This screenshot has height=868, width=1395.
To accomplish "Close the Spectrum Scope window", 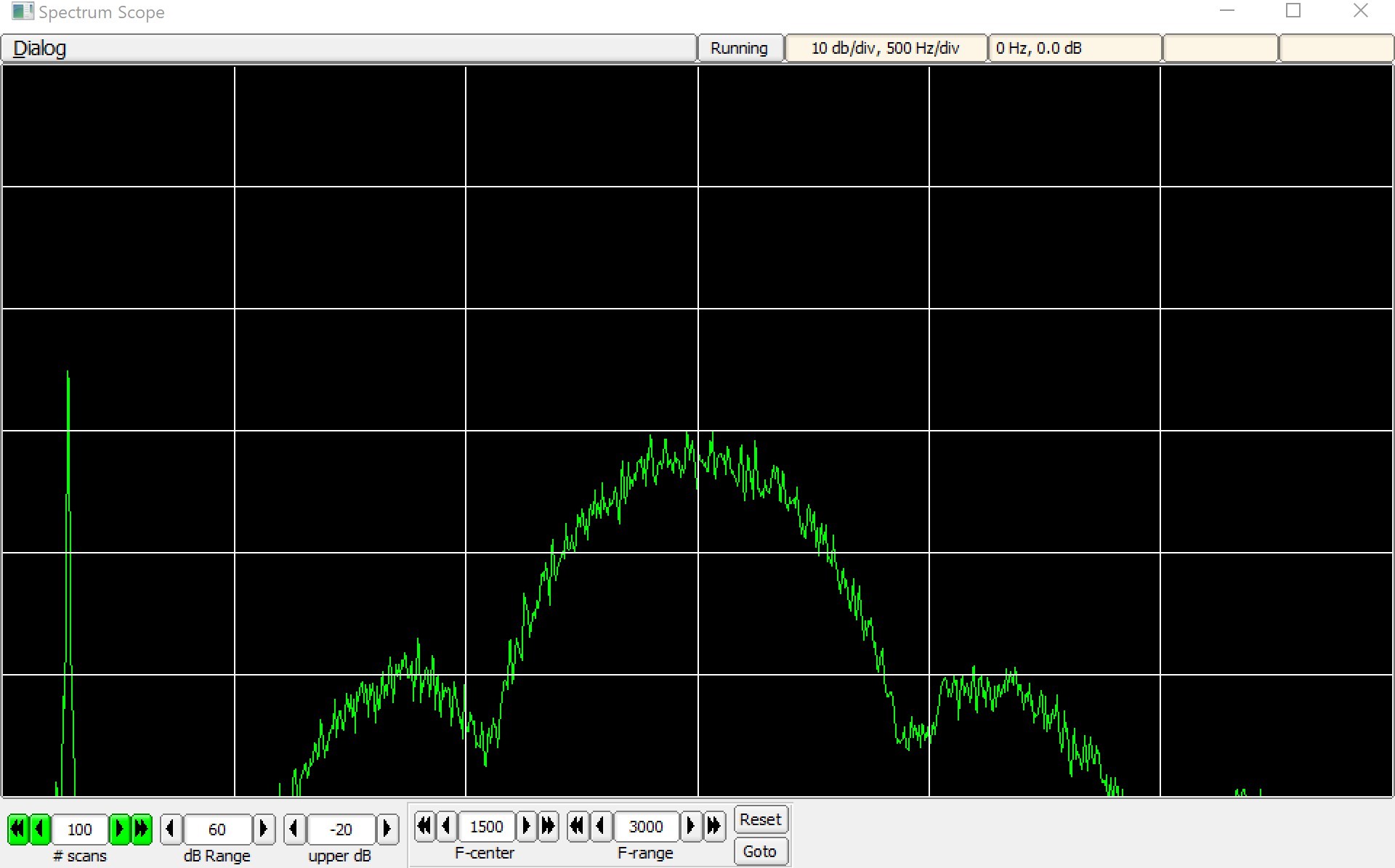I will (x=1361, y=11).
